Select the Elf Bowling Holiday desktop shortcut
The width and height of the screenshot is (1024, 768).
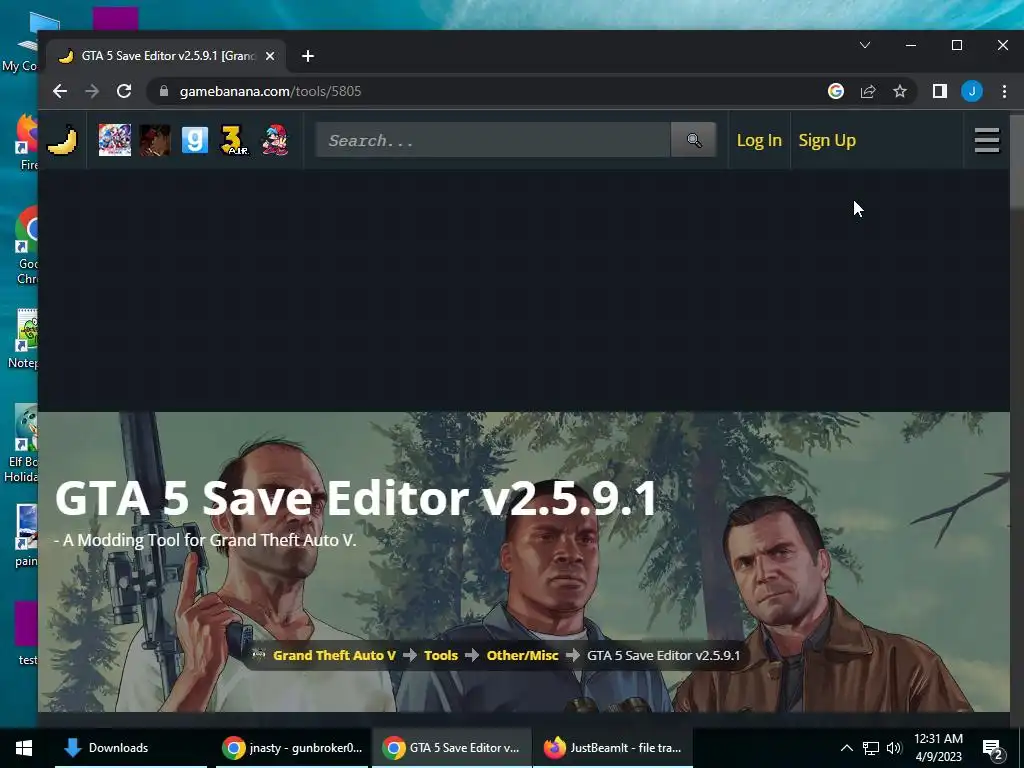click(21, 443)
